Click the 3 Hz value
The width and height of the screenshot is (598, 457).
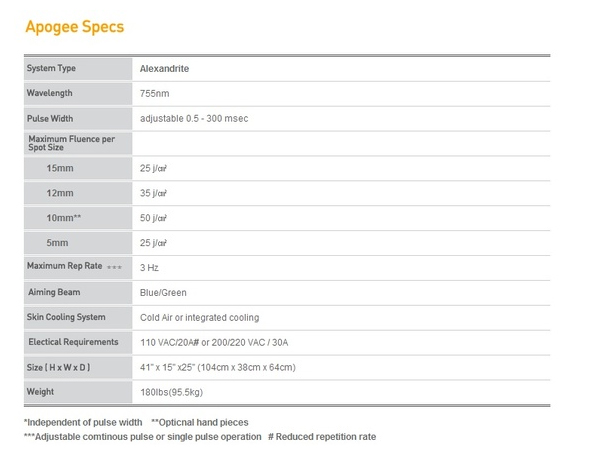coord(149,268)
